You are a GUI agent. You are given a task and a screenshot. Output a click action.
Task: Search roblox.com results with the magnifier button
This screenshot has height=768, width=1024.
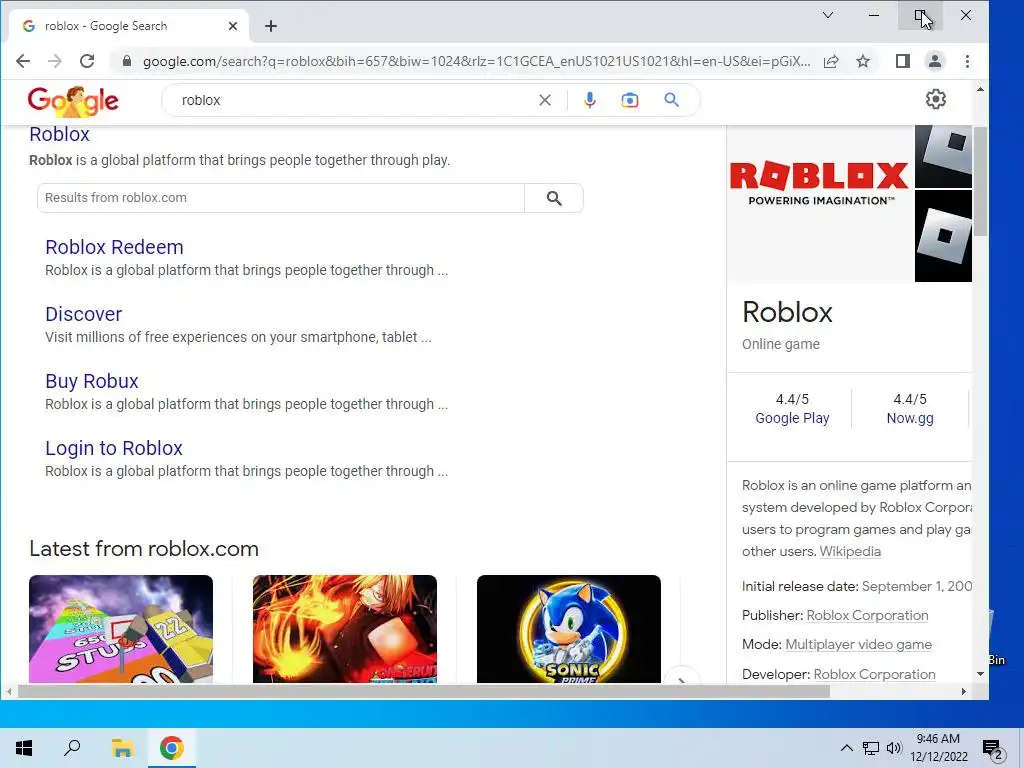[554, 198]
